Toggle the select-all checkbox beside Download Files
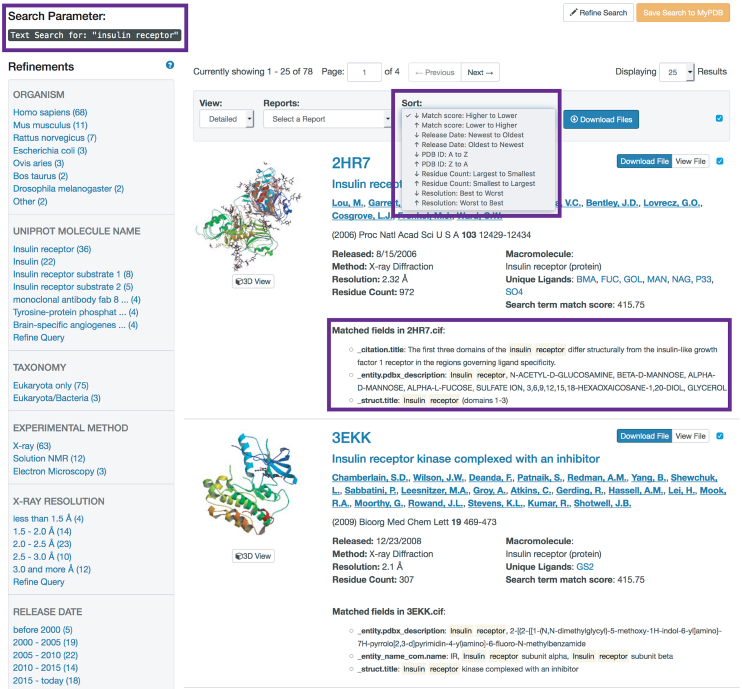742x689 pixels. tap(719, 118)
